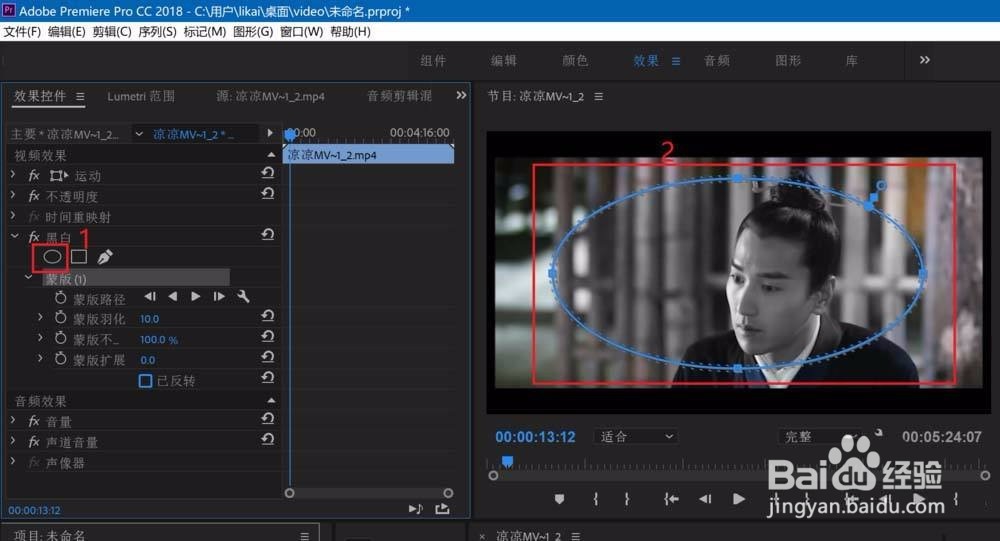This screenshot has width=1000, height=541.
Task: Toggle animation stopwatch for 蒙版扩展
Action: click(61, 359)
